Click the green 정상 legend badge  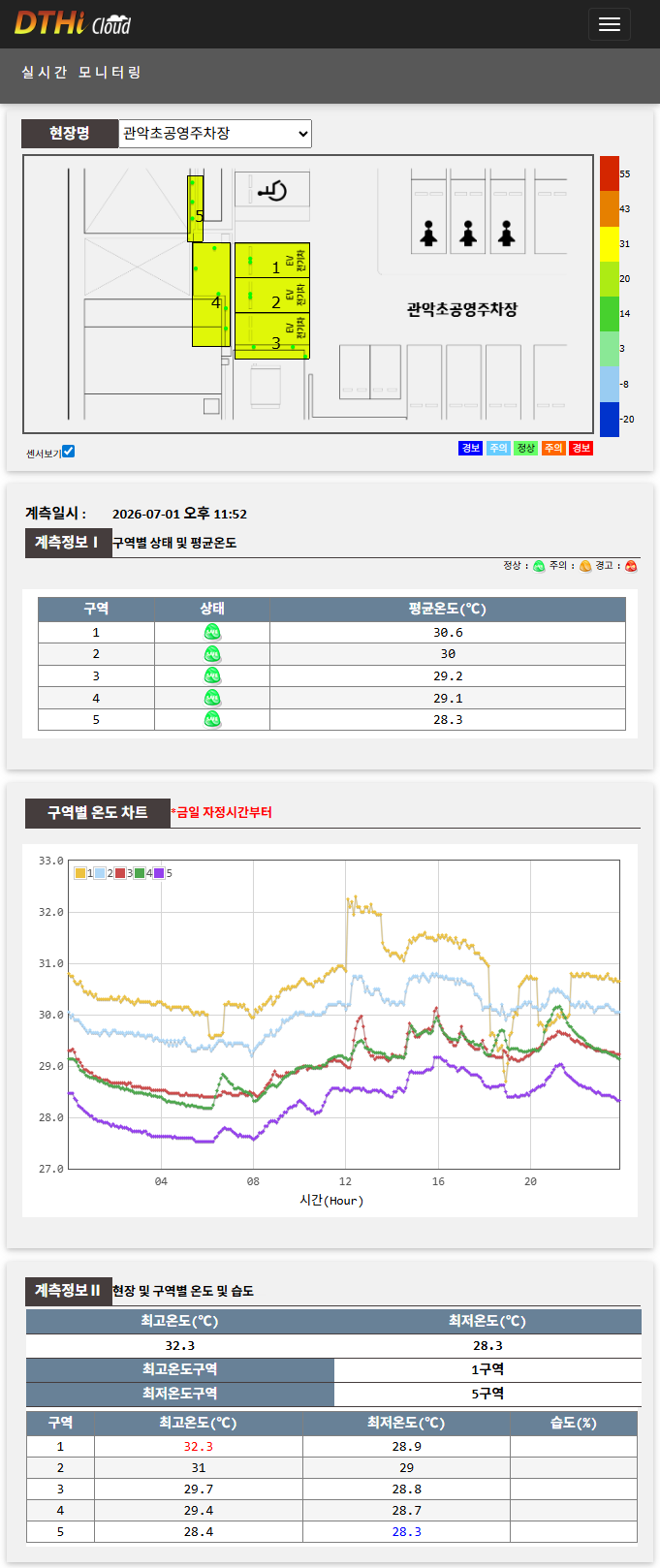pyautogui.click(x=526, y=448)
